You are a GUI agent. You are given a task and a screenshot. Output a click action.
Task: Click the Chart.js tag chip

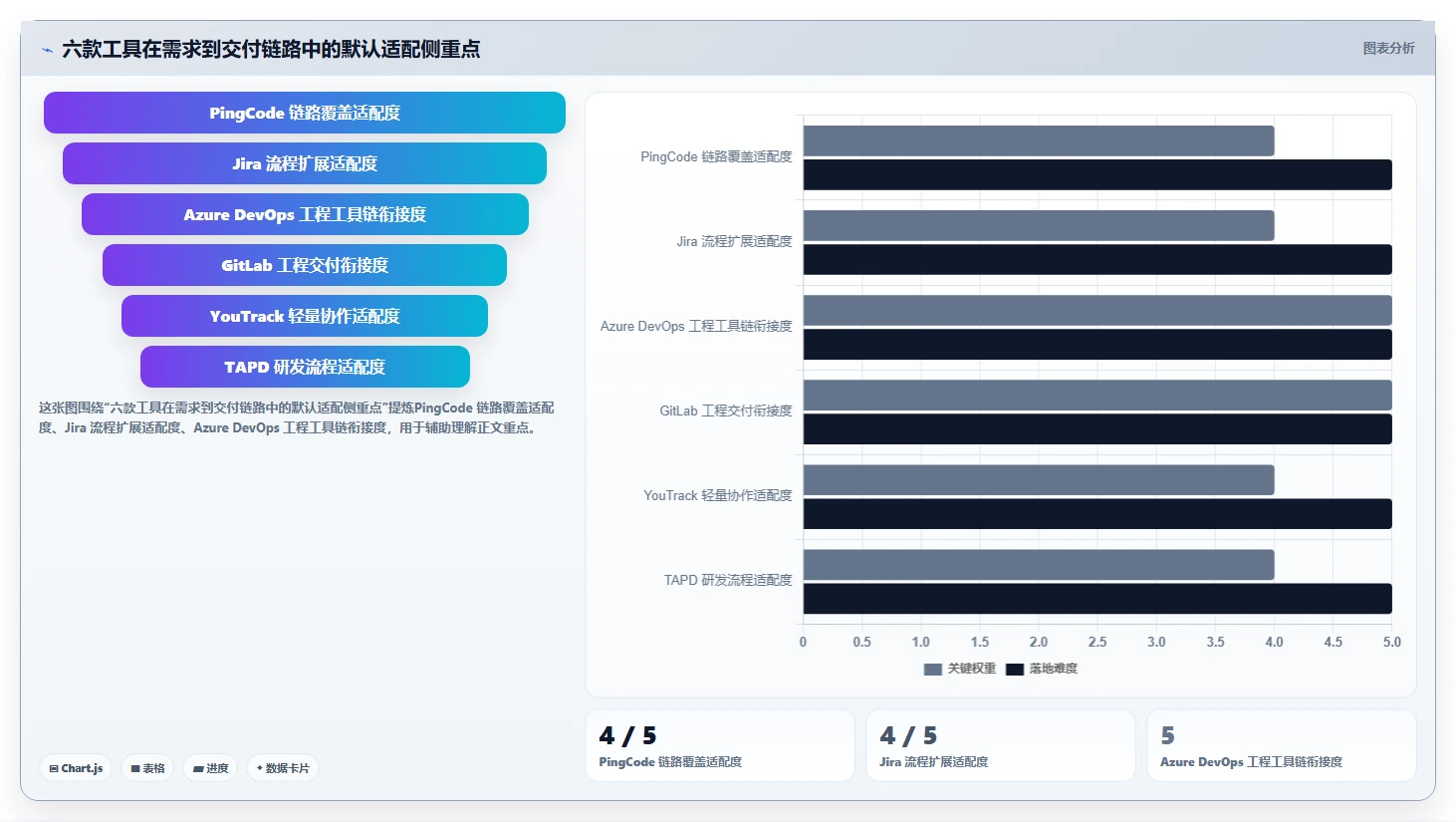coord(76,768)
